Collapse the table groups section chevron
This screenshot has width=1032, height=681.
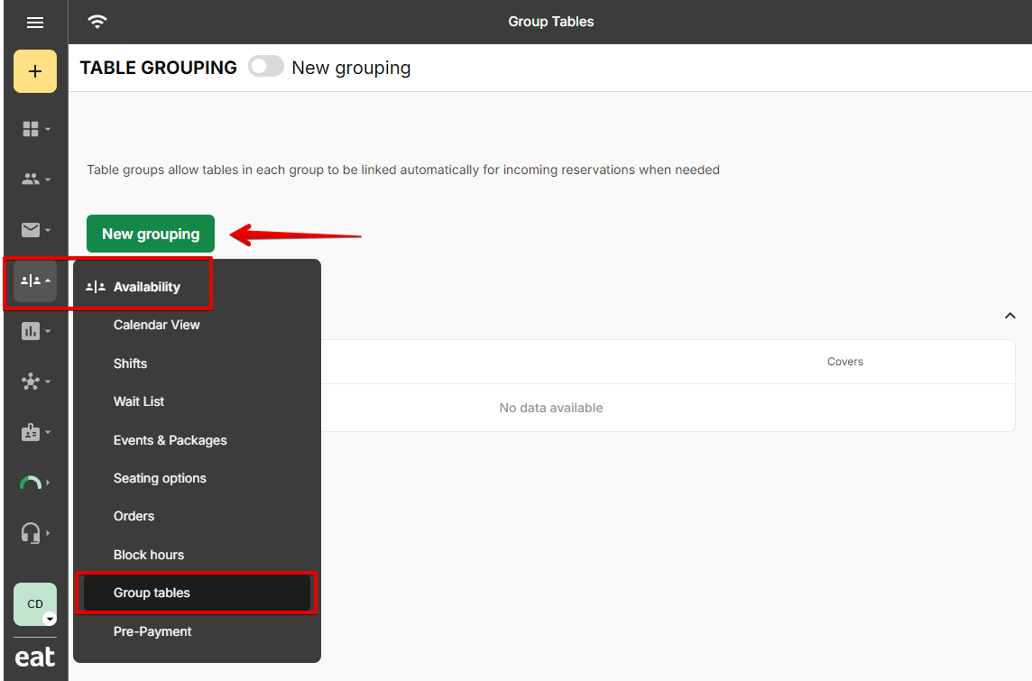click(x=1010, y=316)
